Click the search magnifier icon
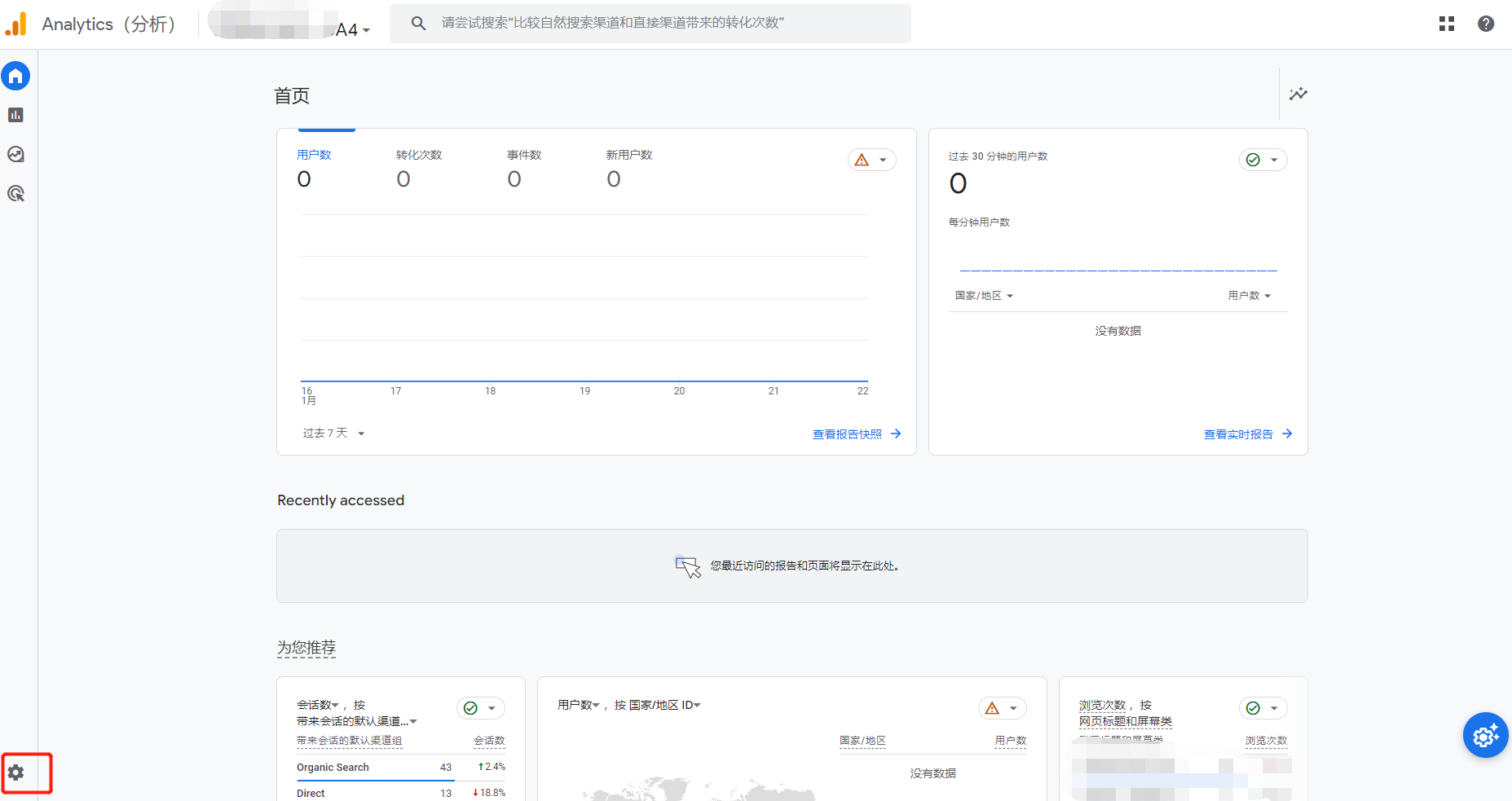 pyautogui.click(x=418, y=23)
